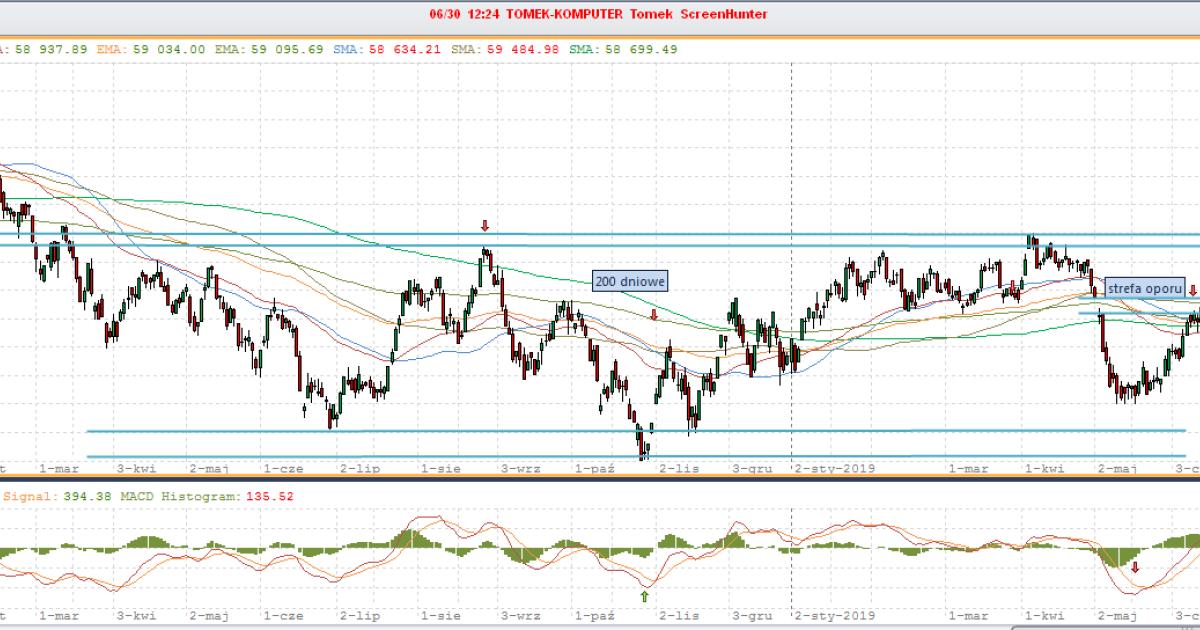This screenshot has height=630, width=1200.
Task: Click the divider between price and MACD panels
Action: pyautogui.click(x=600, y=479)
